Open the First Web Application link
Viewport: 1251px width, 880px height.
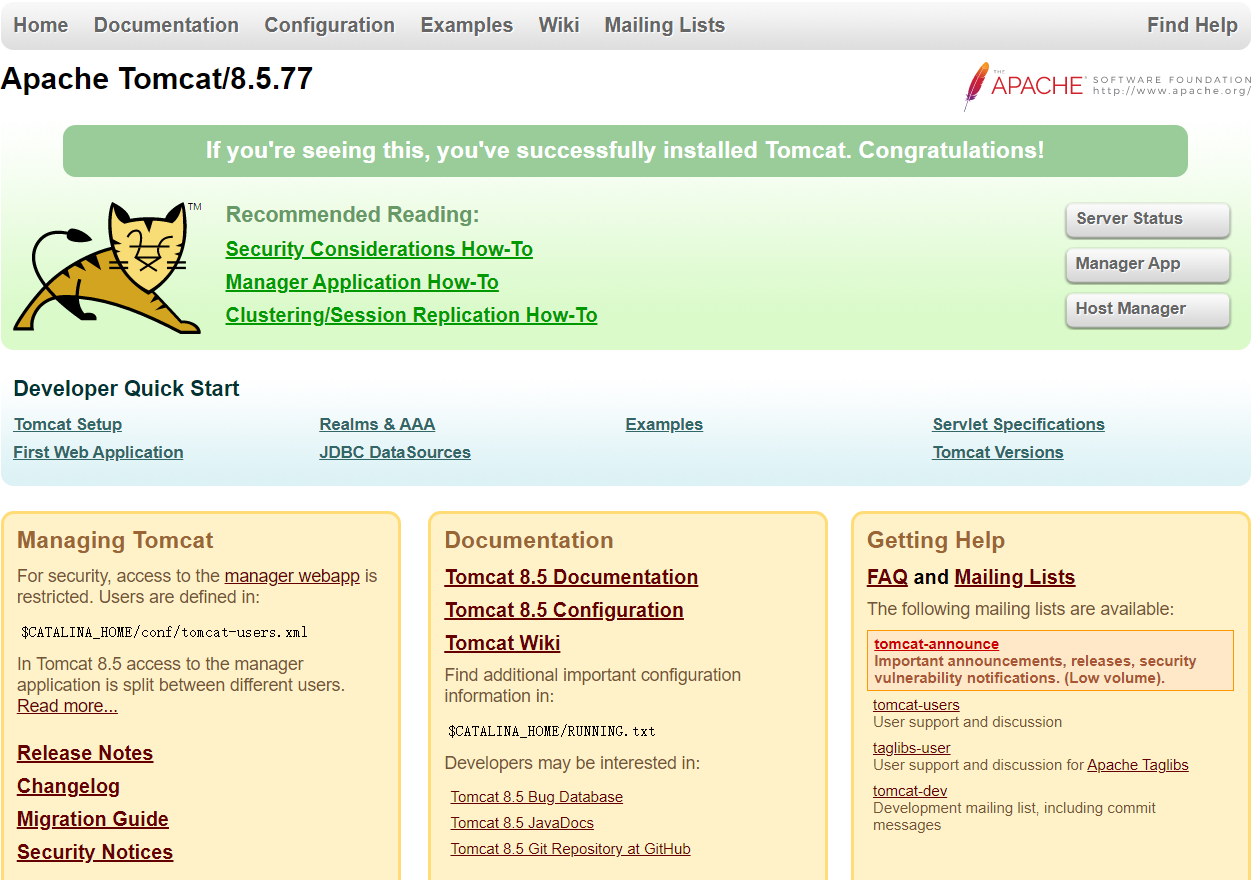[98, 452]
